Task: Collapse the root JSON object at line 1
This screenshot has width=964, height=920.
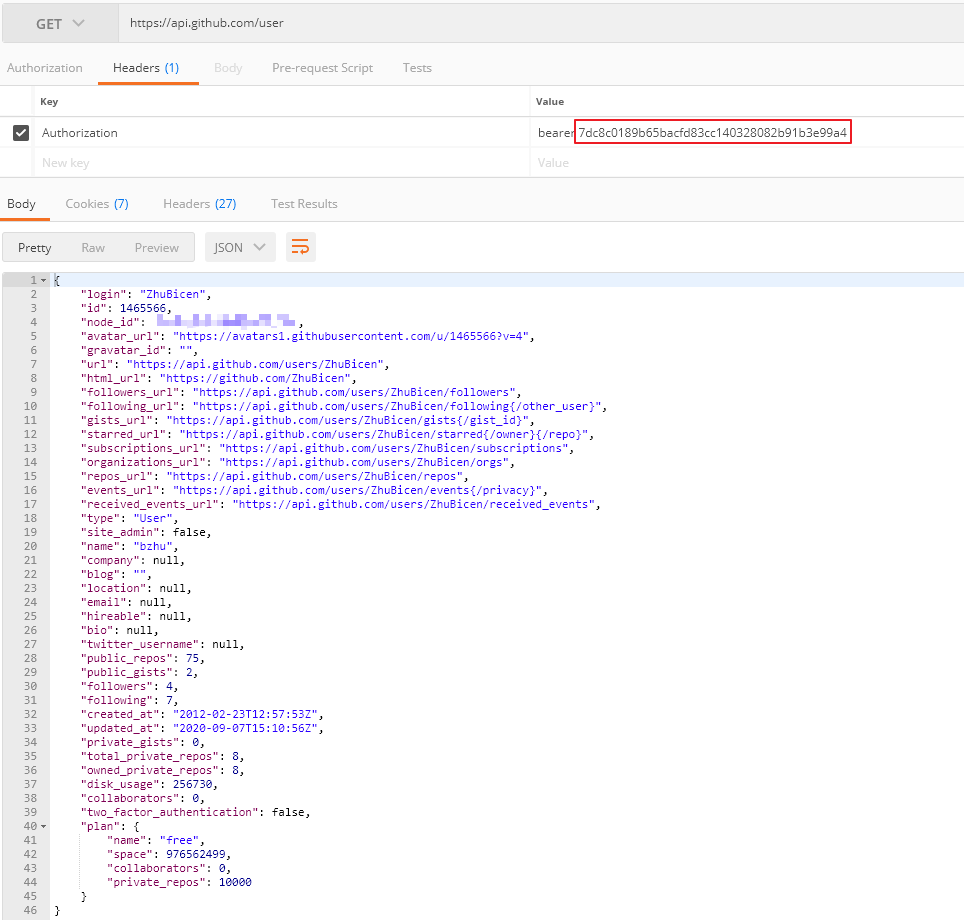Action: coord(43,281)
